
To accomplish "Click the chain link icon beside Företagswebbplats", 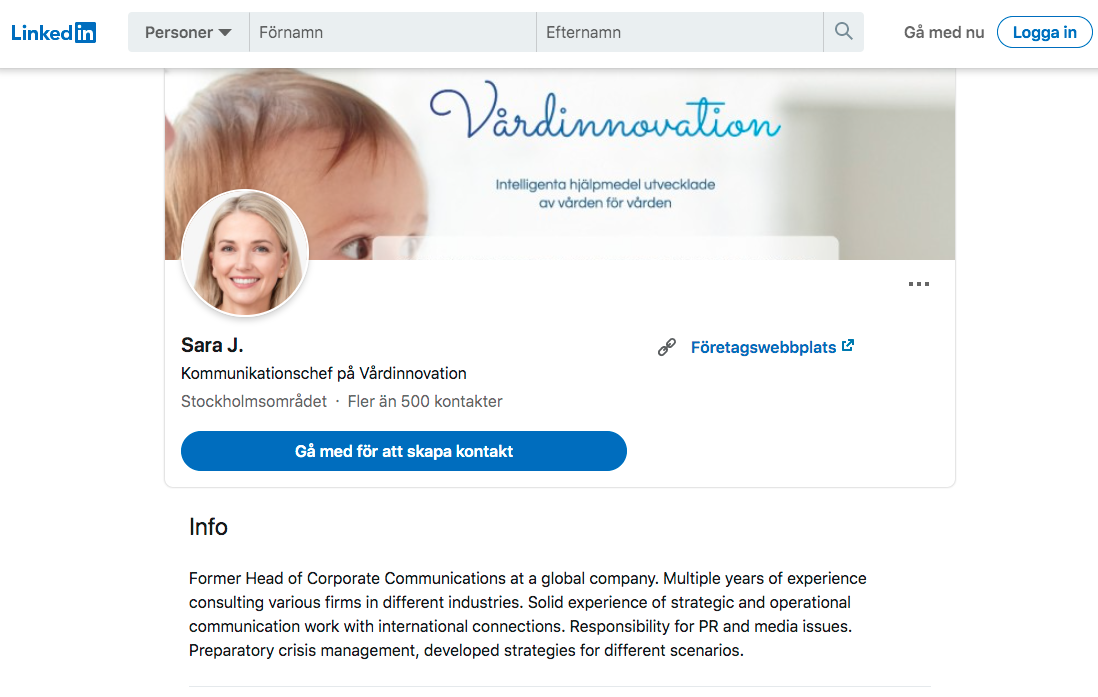I will click(667, 347).
